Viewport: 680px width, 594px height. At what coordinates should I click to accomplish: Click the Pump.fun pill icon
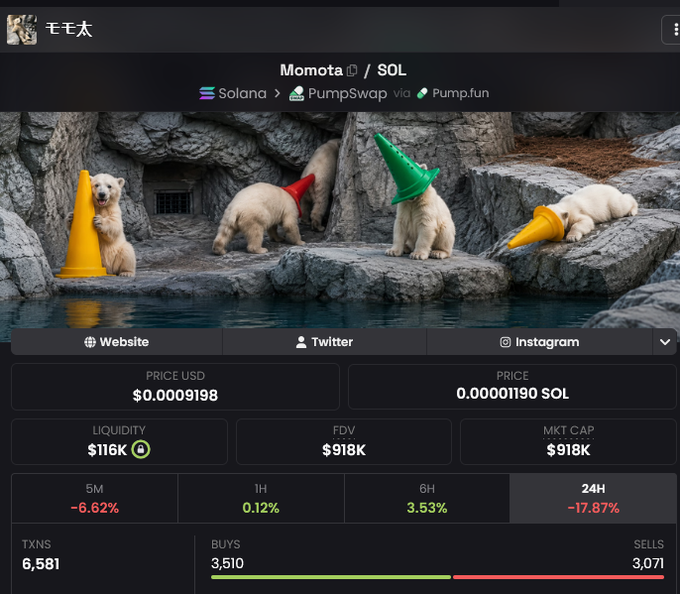tap(422, 93)
